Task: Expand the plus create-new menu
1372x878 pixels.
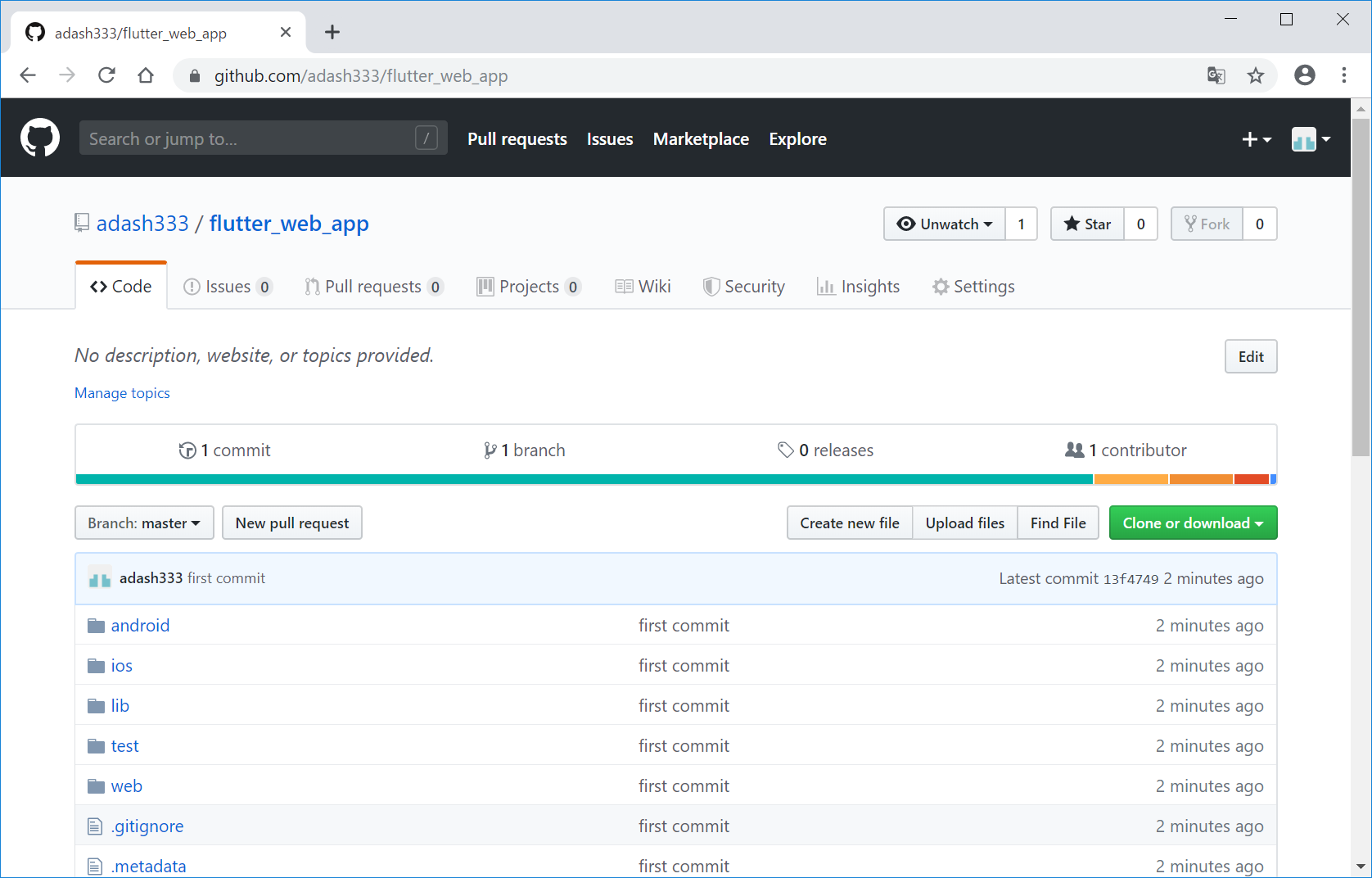Action: (x=1256, y=139)
